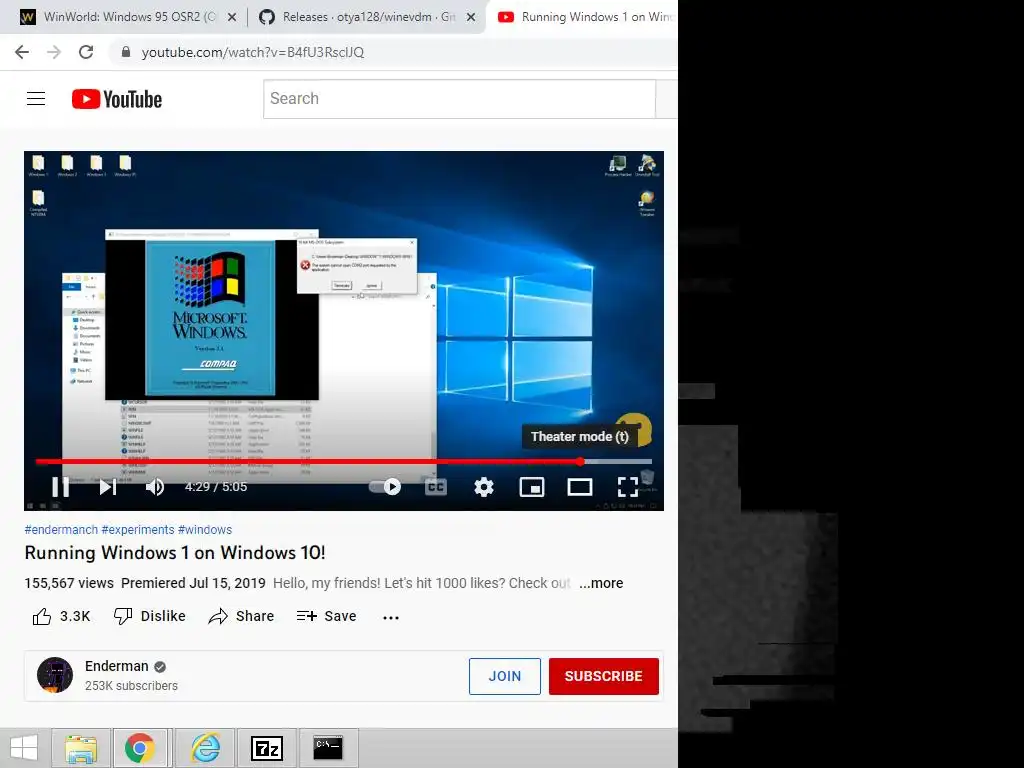This screenshot has width=1024, height=768.
Task: Open Command Prompt from taskbar
Action: coord(328,748)
